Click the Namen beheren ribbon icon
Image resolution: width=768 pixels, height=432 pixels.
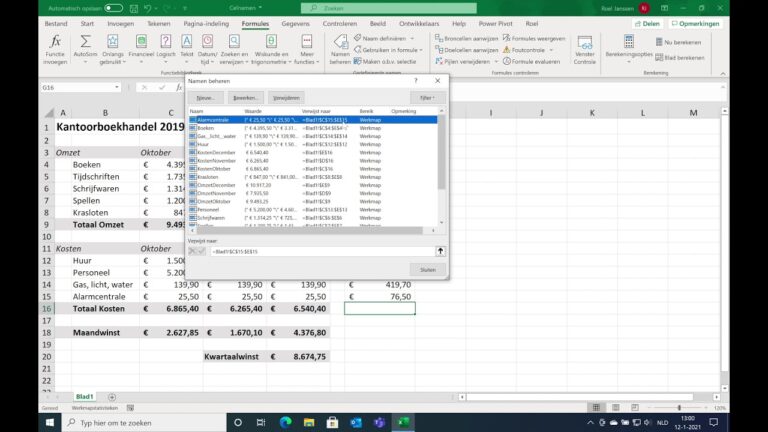click(340, 42)
